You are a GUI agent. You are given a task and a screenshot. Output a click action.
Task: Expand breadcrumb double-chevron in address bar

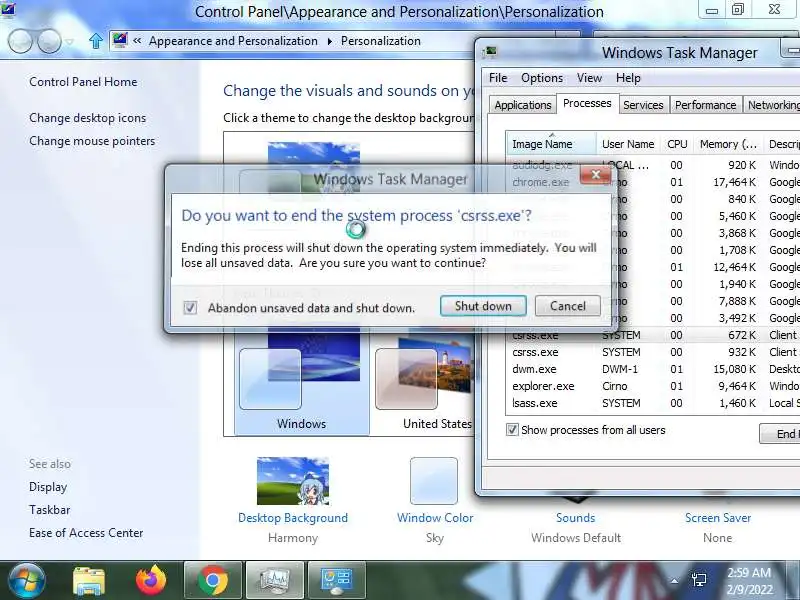click(x=137, y=41)
